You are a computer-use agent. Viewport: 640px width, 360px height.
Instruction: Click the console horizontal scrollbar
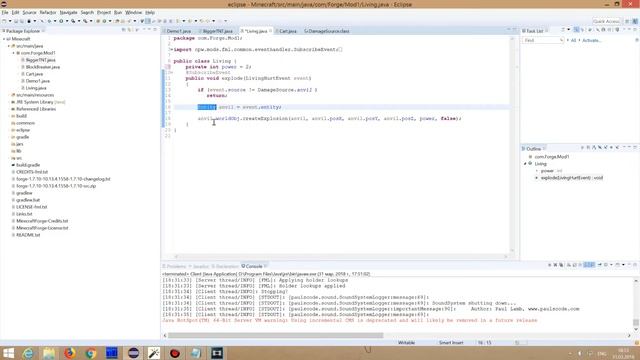[x=276, y=336]
